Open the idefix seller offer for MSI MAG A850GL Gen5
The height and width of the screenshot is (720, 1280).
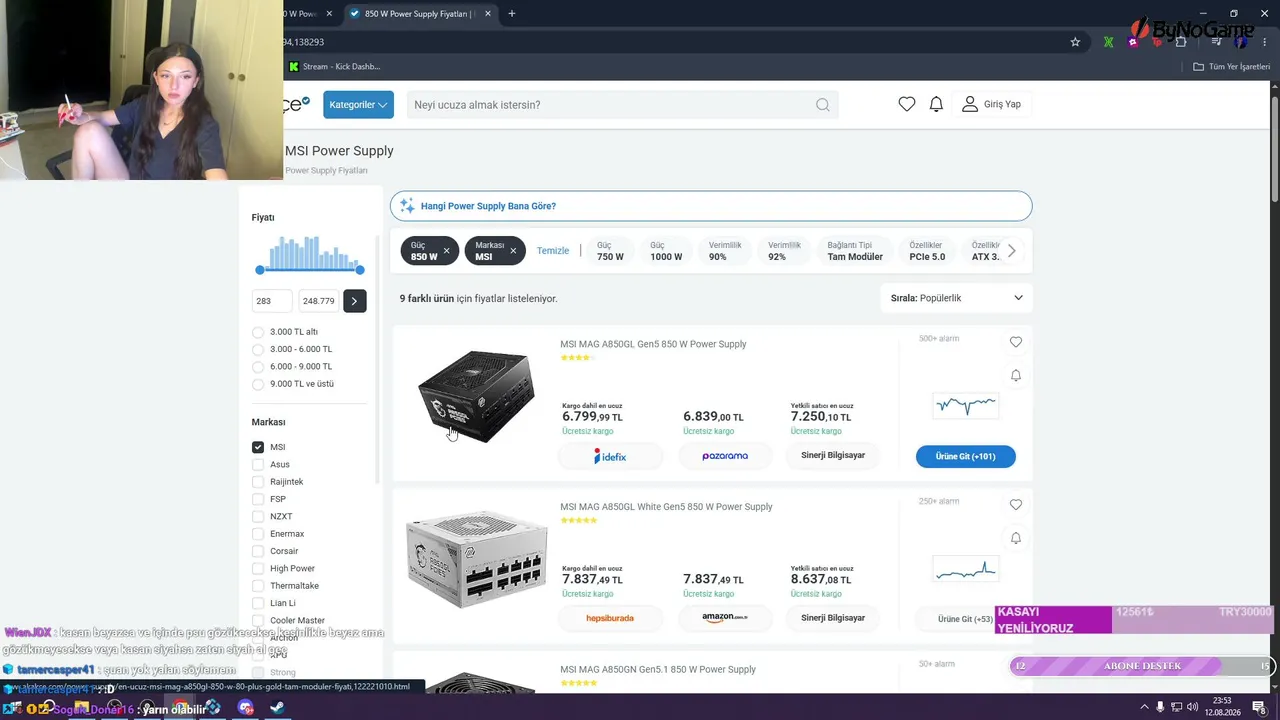[x=610, y=456]
